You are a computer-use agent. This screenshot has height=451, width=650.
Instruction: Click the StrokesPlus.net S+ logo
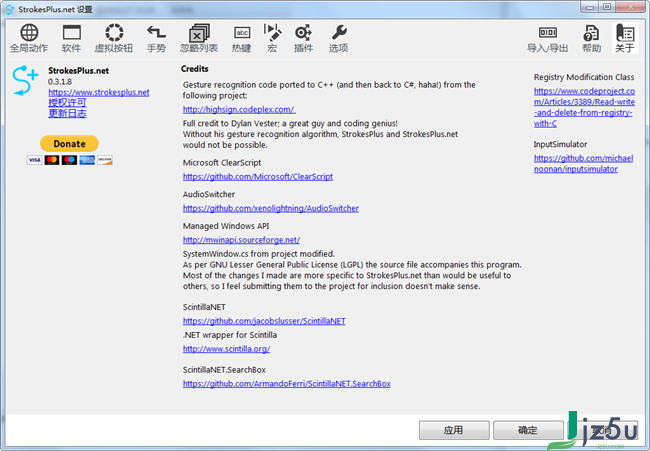(x=25, y=80)
